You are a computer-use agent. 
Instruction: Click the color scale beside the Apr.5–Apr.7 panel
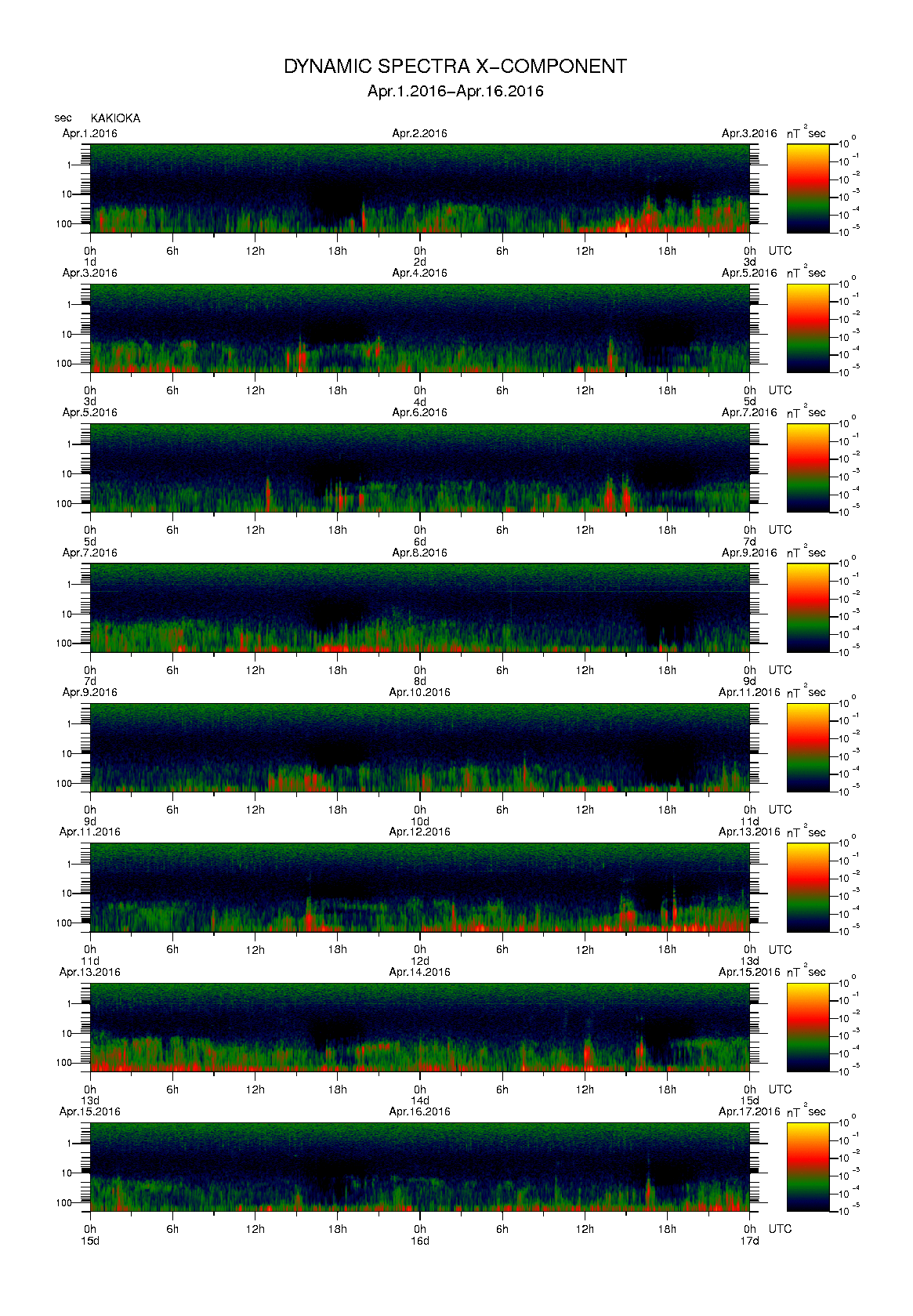coord(808,468)
